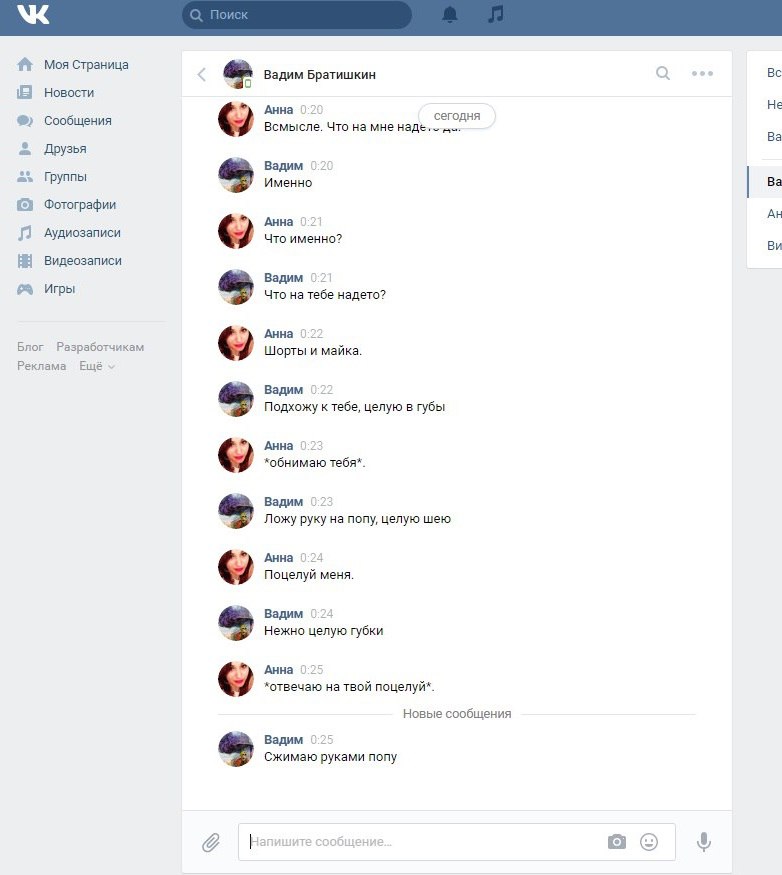782x875 pixels.
Task: Open the emoji smiley picker
Action: click(x=649, y=842)
